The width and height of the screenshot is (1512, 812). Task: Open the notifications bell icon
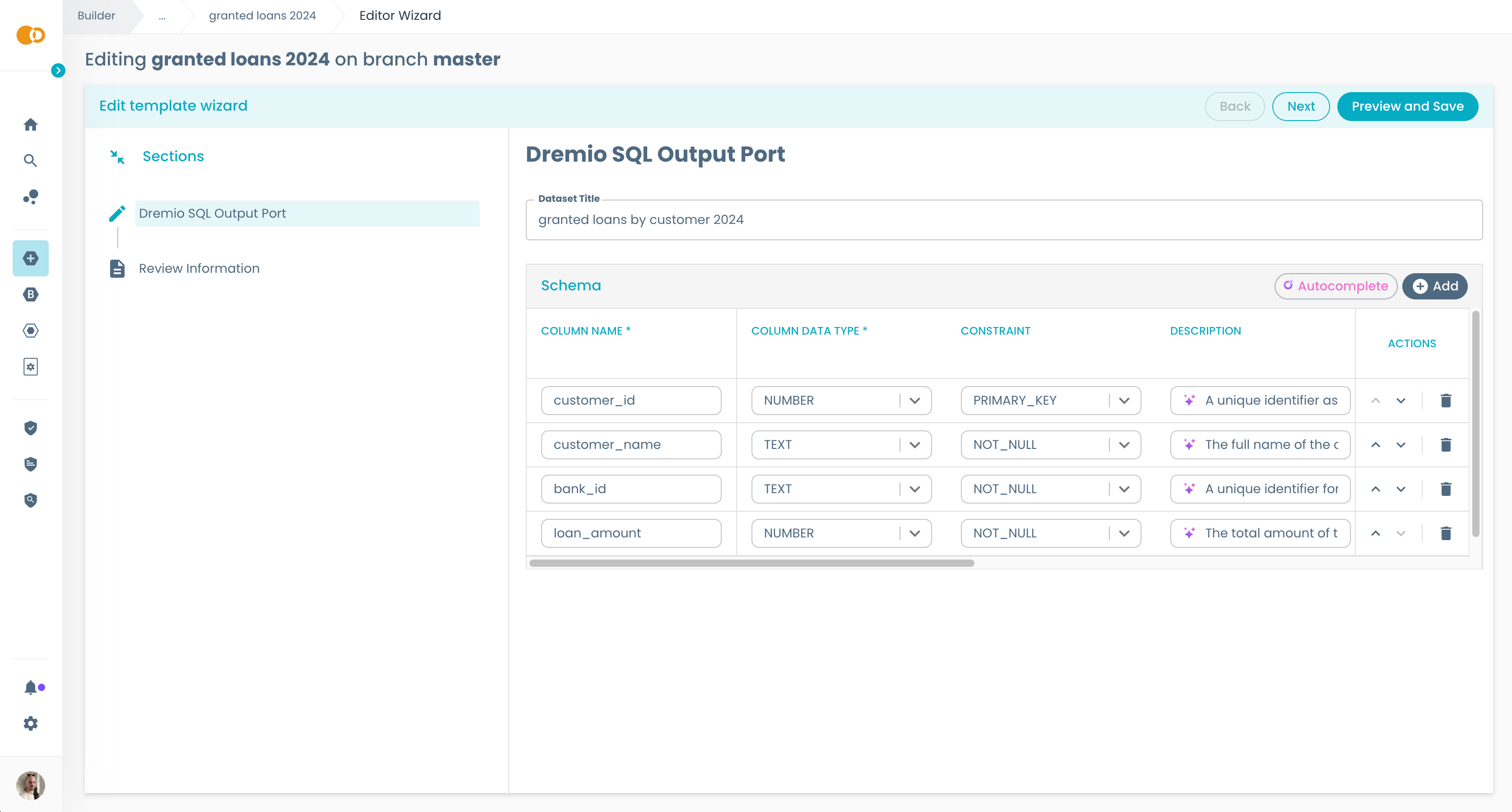click(x=31, y=687)
